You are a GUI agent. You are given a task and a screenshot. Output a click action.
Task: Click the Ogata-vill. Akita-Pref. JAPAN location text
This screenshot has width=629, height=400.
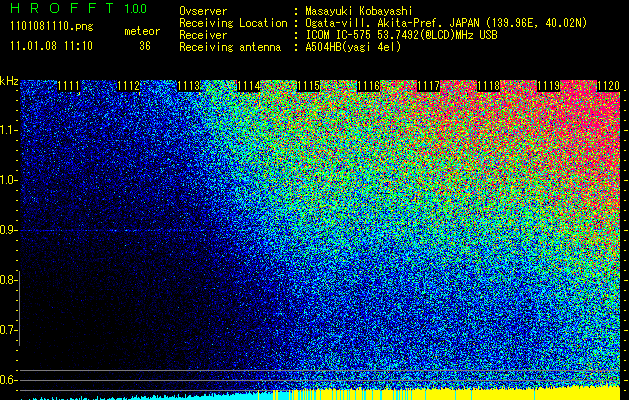[446, 24]
